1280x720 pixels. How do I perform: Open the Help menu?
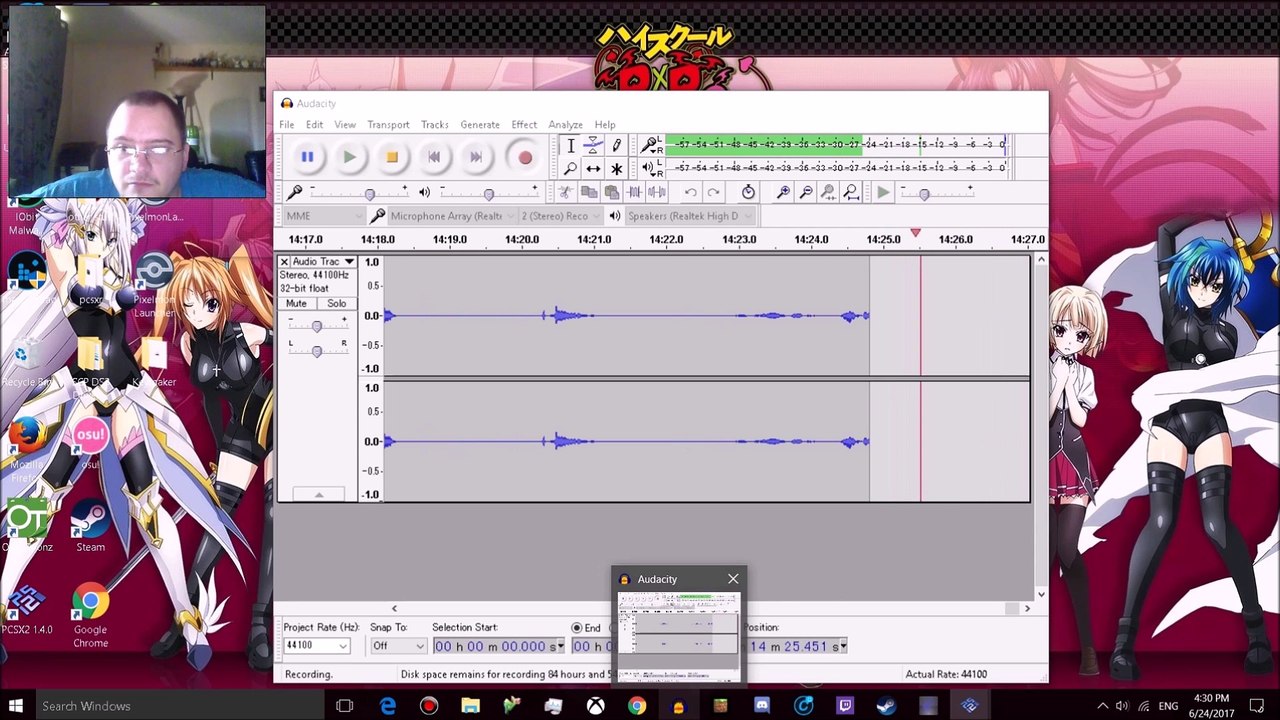coord(605,125)
